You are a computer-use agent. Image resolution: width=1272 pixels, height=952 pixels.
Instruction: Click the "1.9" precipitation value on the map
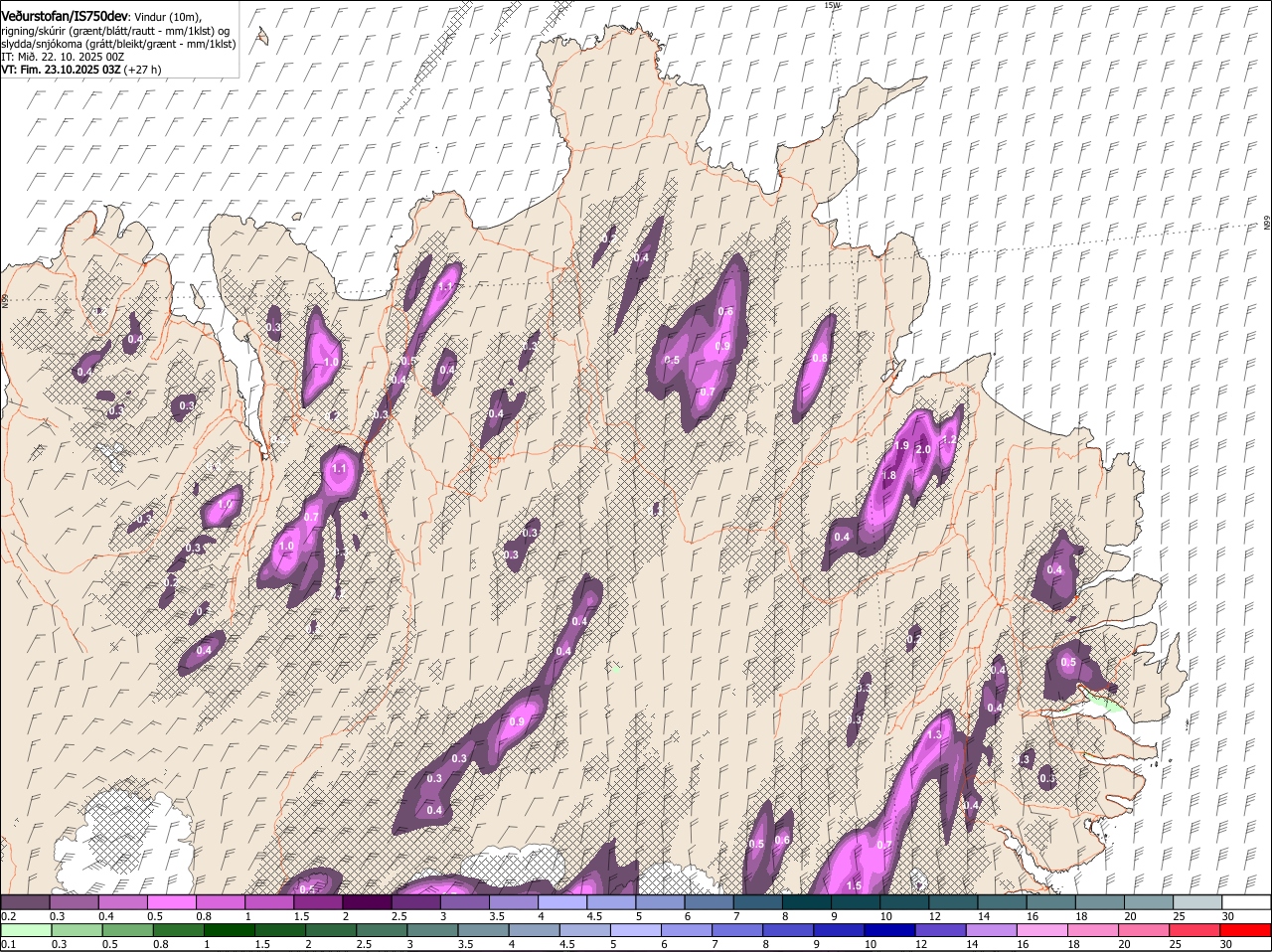pyautogui.click(x=901, y=446)
